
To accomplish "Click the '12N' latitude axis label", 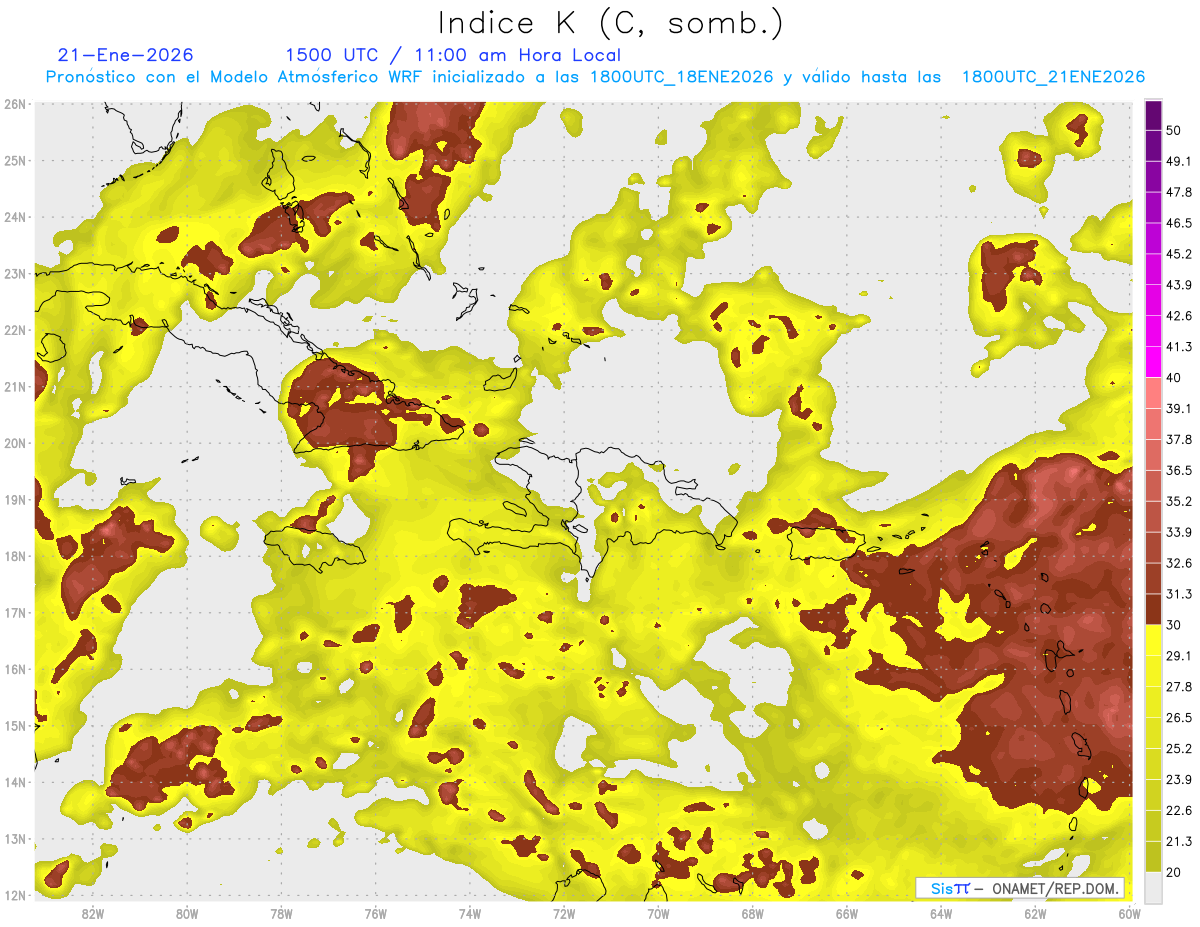I will point(15,895).
